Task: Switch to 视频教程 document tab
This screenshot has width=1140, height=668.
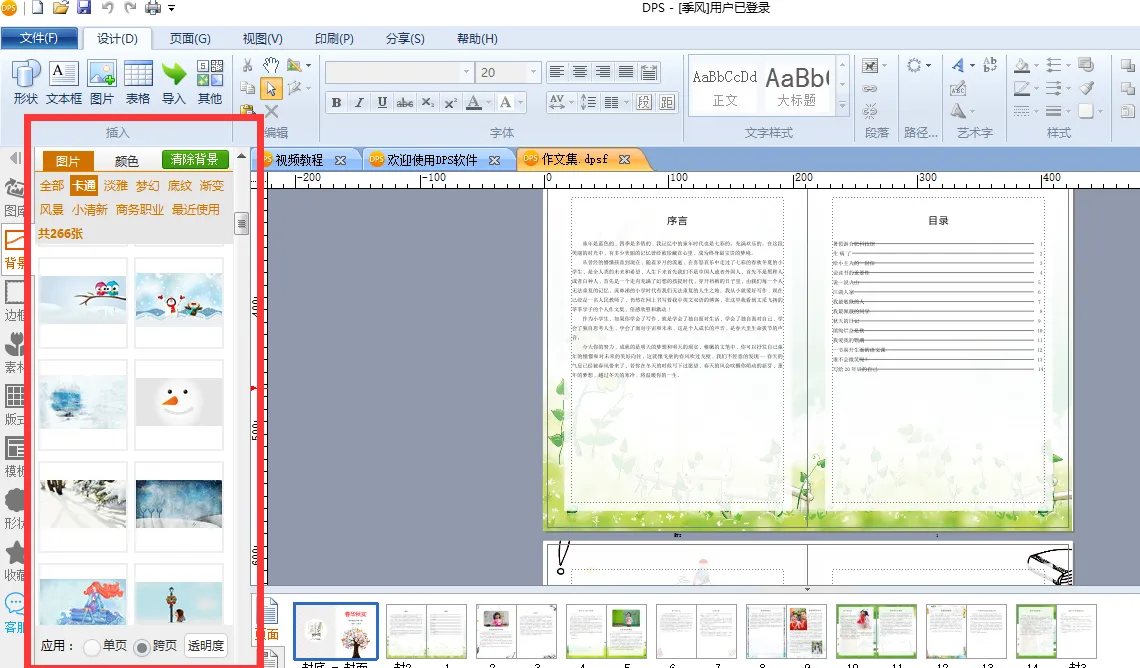Action: pyautogui.click(x=299, y=160)
